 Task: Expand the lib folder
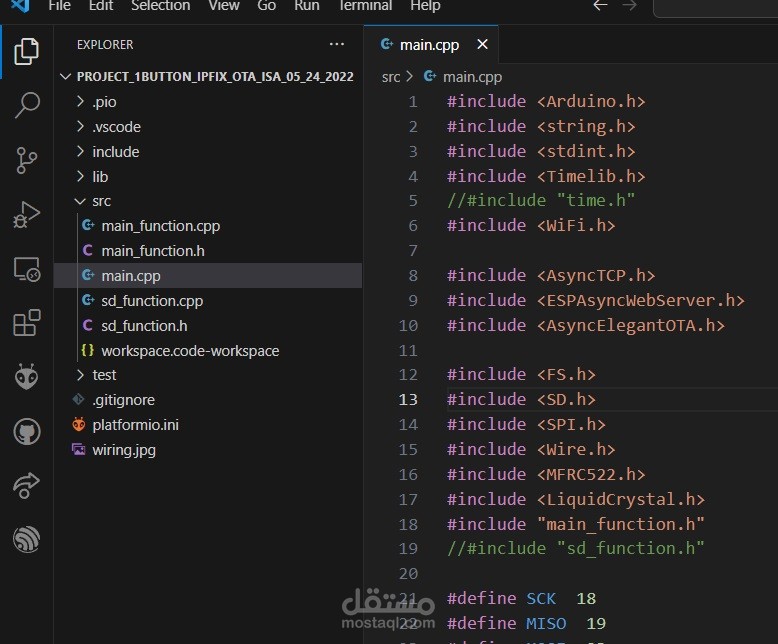tap(207, 176)
